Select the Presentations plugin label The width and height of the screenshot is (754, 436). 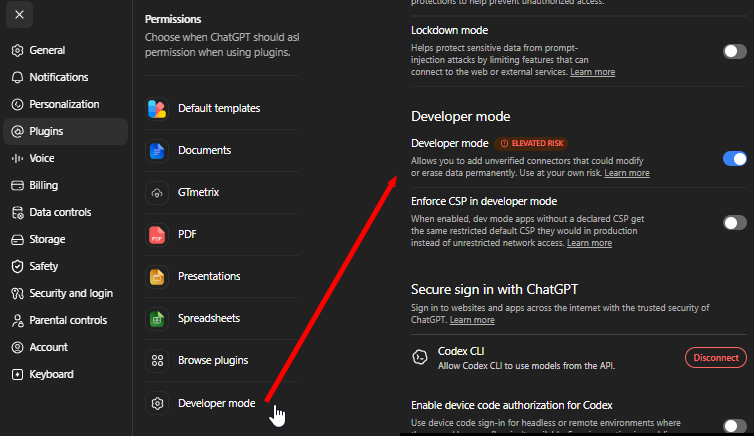tap(209, 276)
